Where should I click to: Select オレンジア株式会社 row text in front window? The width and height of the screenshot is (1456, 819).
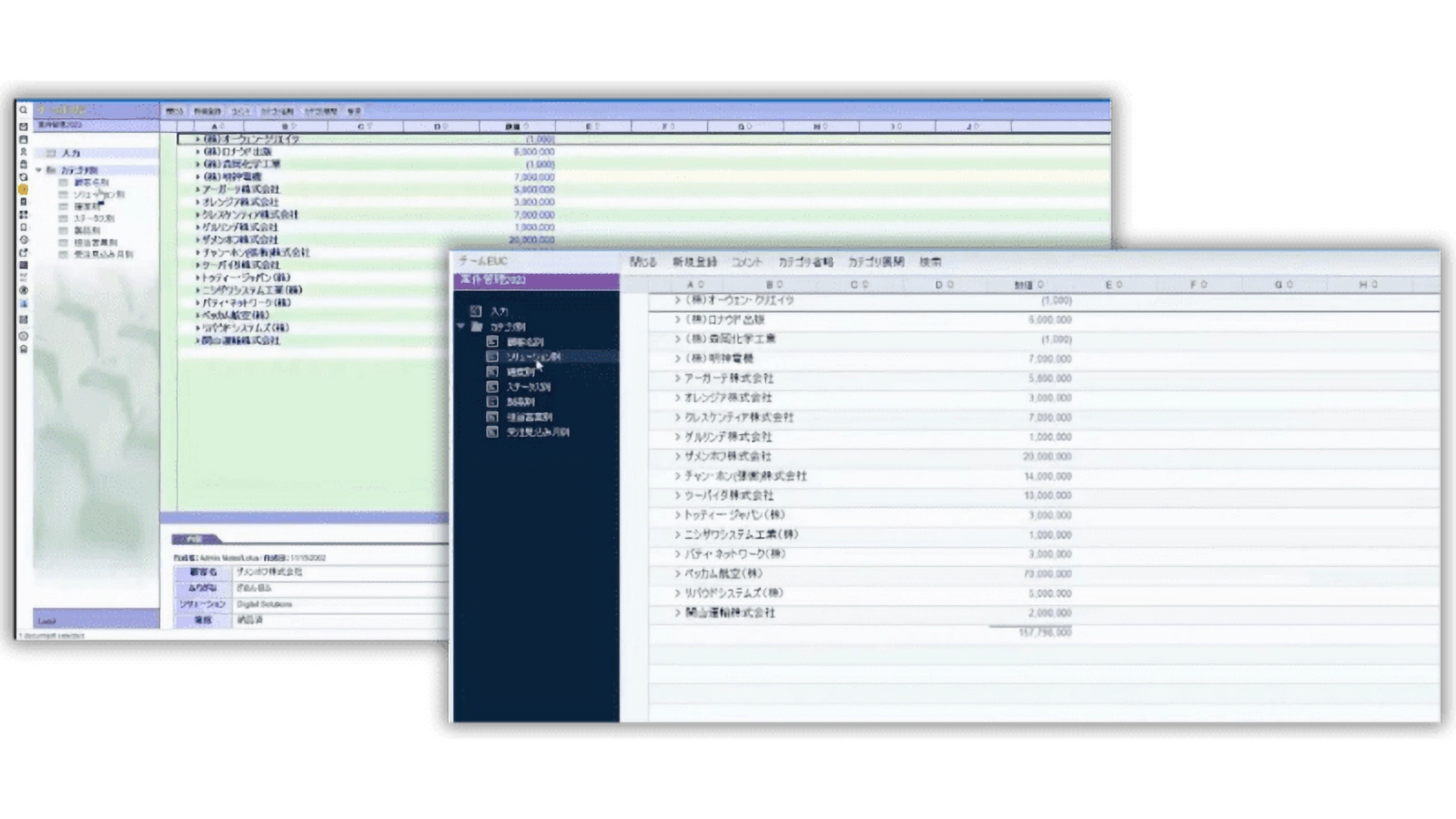click(x=728, y=398)
